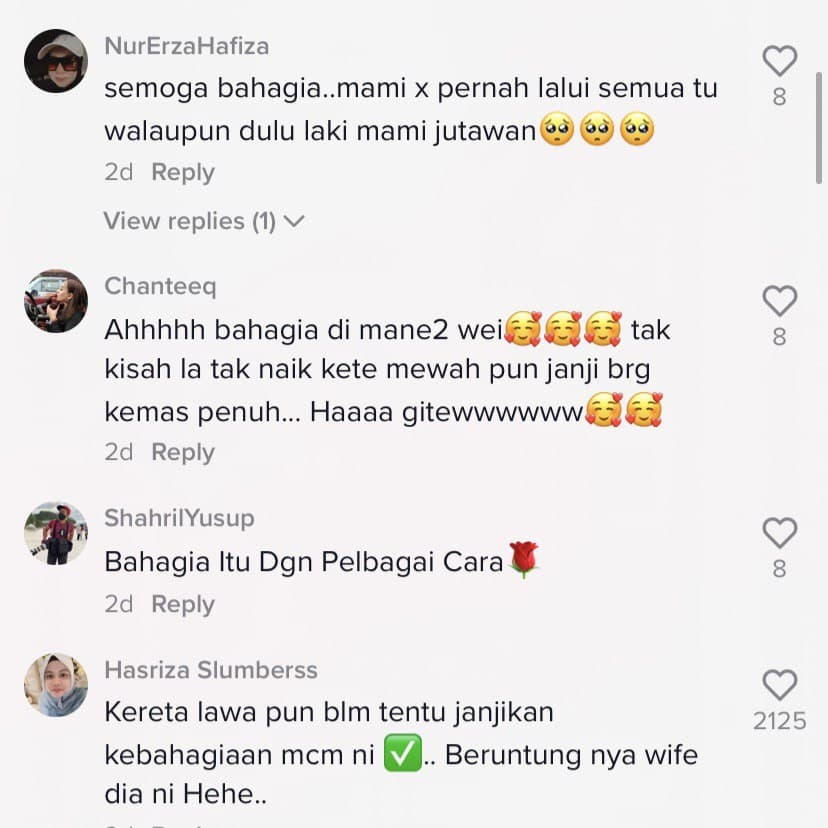Open NurErzaHafiza's profile picture

pos(56,61)
